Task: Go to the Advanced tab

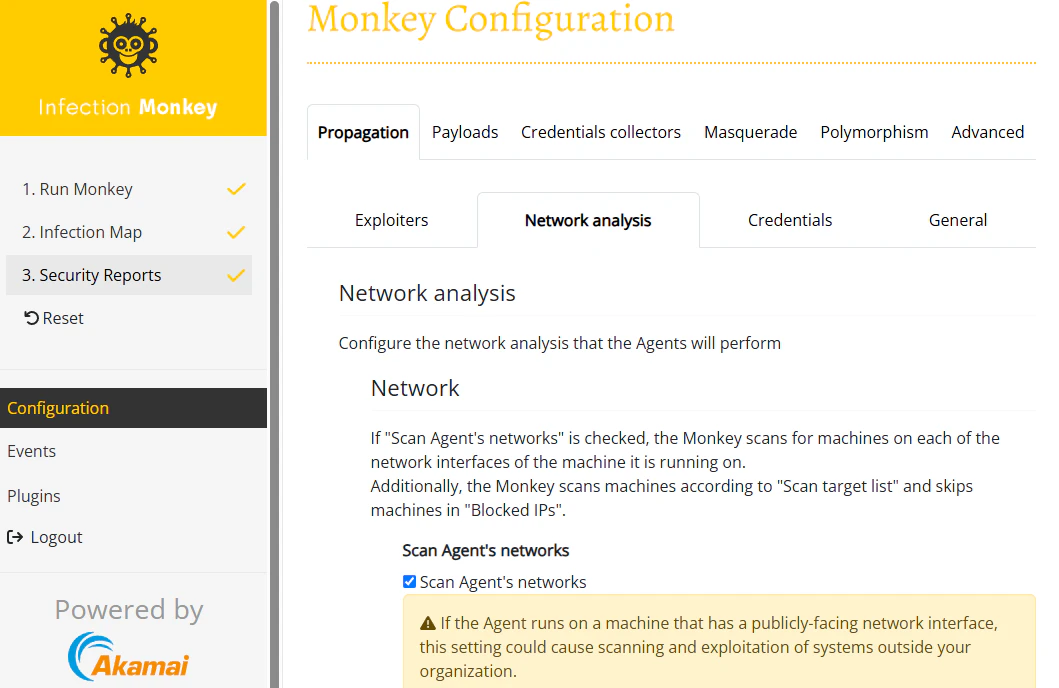Action: pyautogui.click(x=987, y=132)
